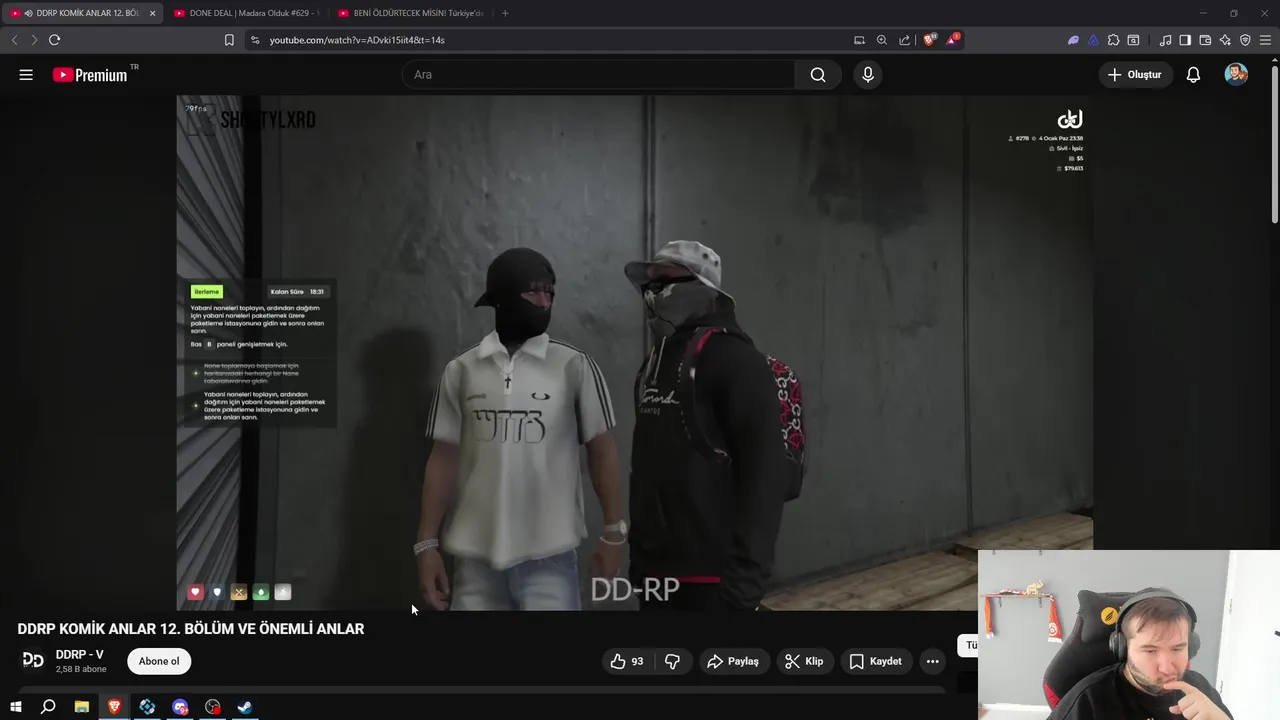Save video with Kaydet button
Screen dimensions: 1280x720
pyautogui.click(x=876, y=661)
